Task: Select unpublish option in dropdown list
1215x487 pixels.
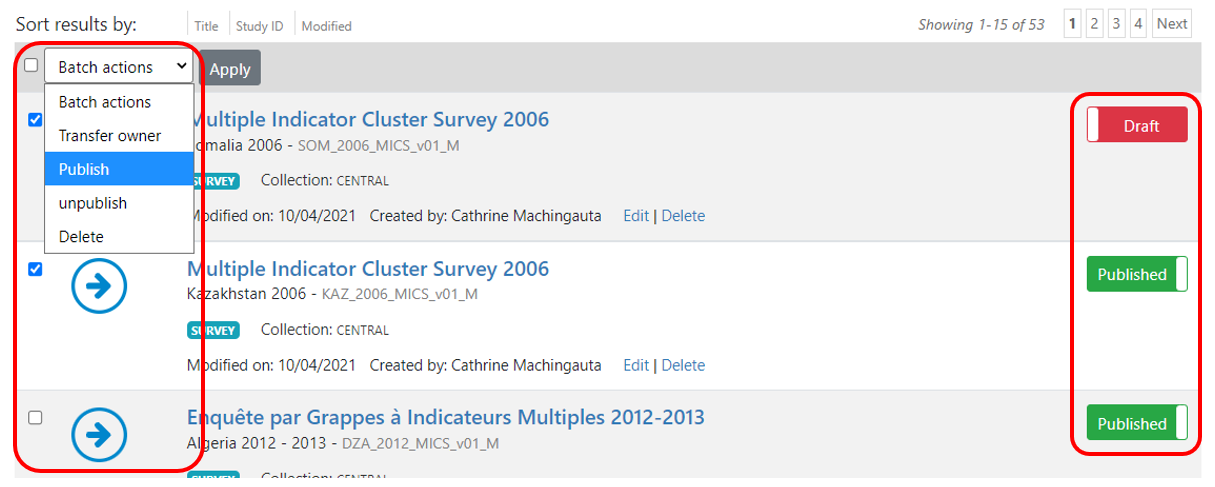Action: click(119, 203)
